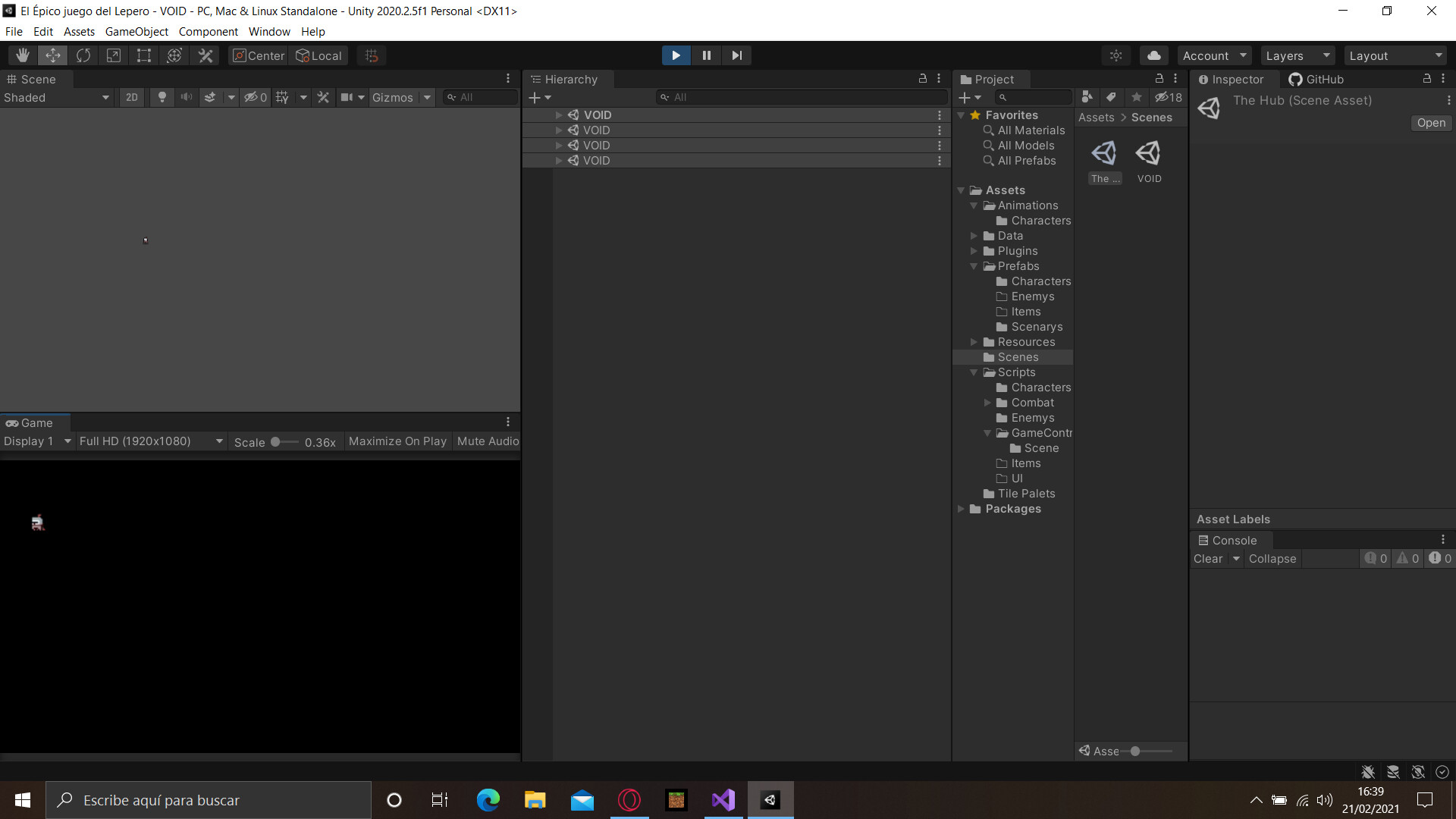The height and width of the screenshot is (819, 1456).
Task: Collapse the Scripts folder
Action: coord(974,372)
